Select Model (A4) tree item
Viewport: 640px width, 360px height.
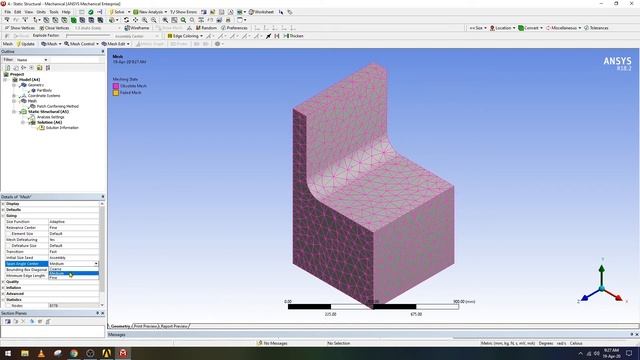tap(29, 80)
